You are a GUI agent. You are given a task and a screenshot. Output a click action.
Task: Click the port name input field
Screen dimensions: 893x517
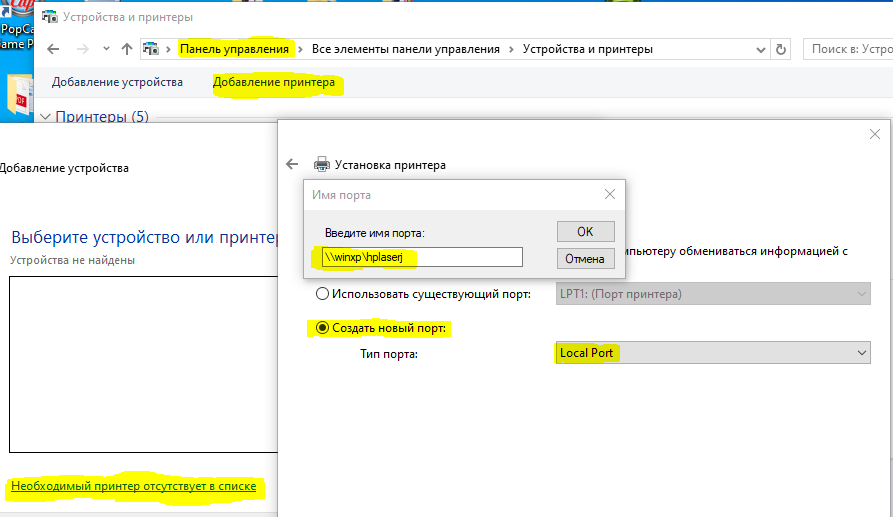pos(421,257)
